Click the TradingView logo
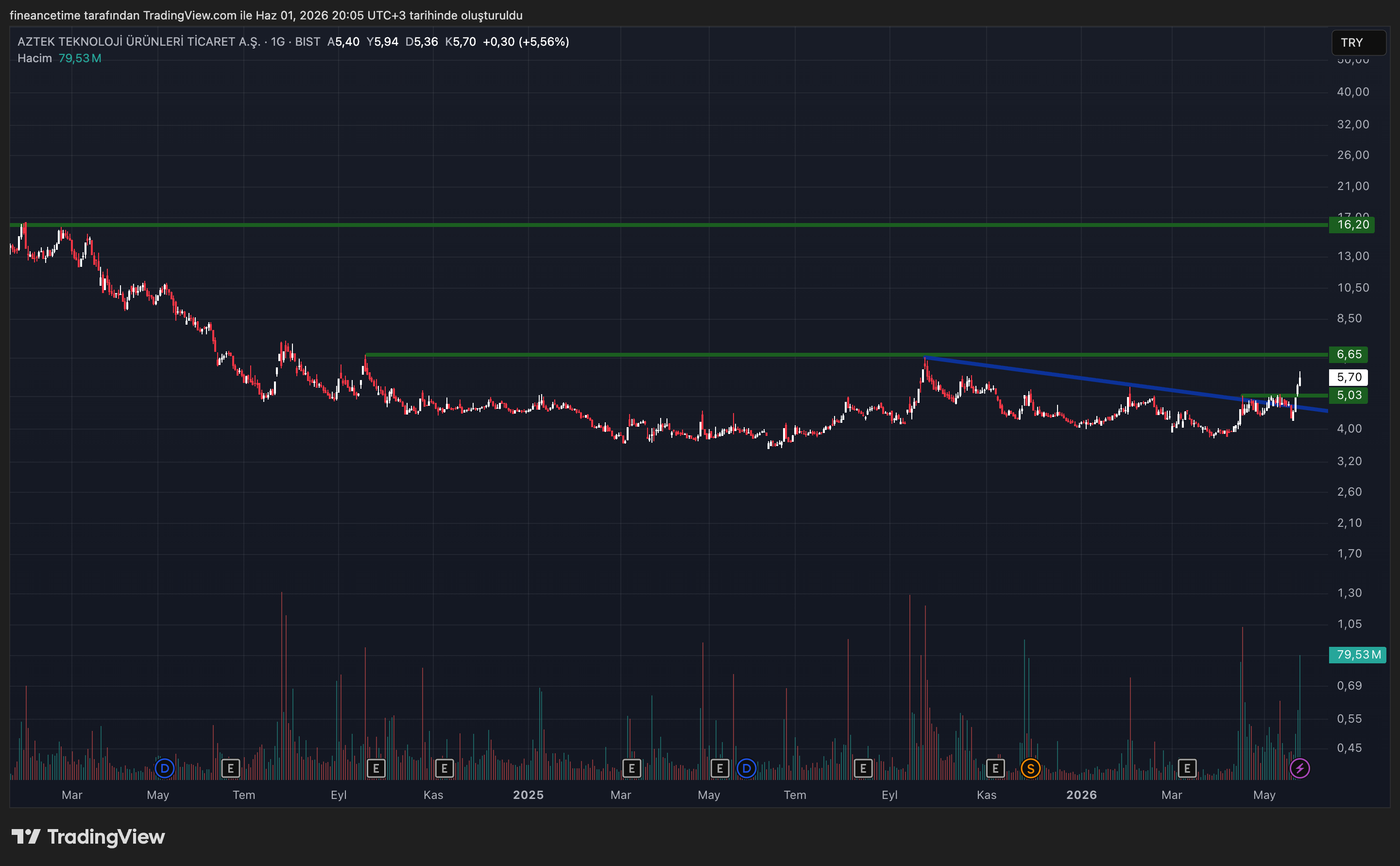1400x866 pixels. [88, 837]
